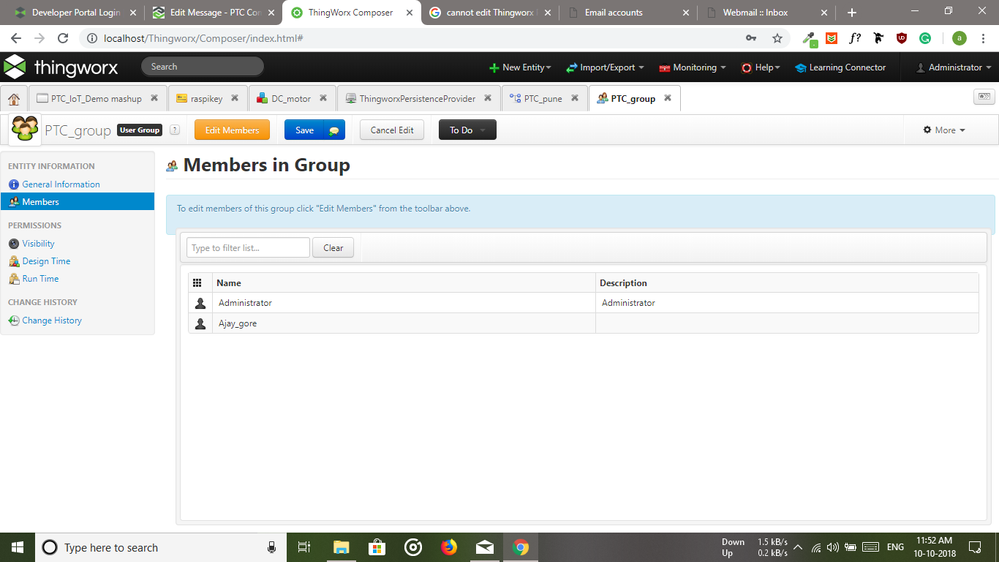Clear the member filter
Image resolution: width=999 pixels, height=562 pixels.
333,248
